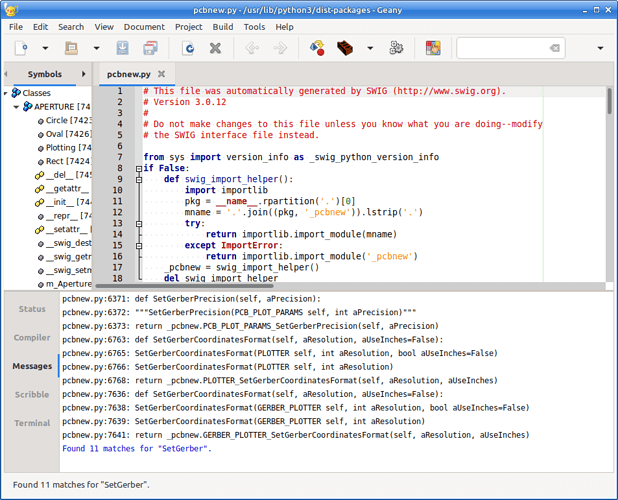Screen dimensions: 618x500
Task: Run or view the current file gears icon
Action: point(396,48)
